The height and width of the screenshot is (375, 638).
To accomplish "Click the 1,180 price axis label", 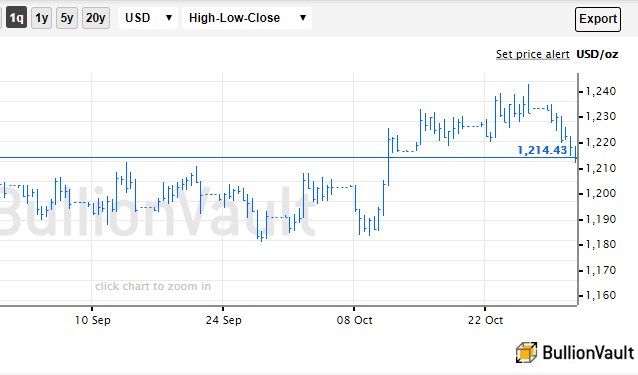I will pyautogui.click(x=601, y=244).
